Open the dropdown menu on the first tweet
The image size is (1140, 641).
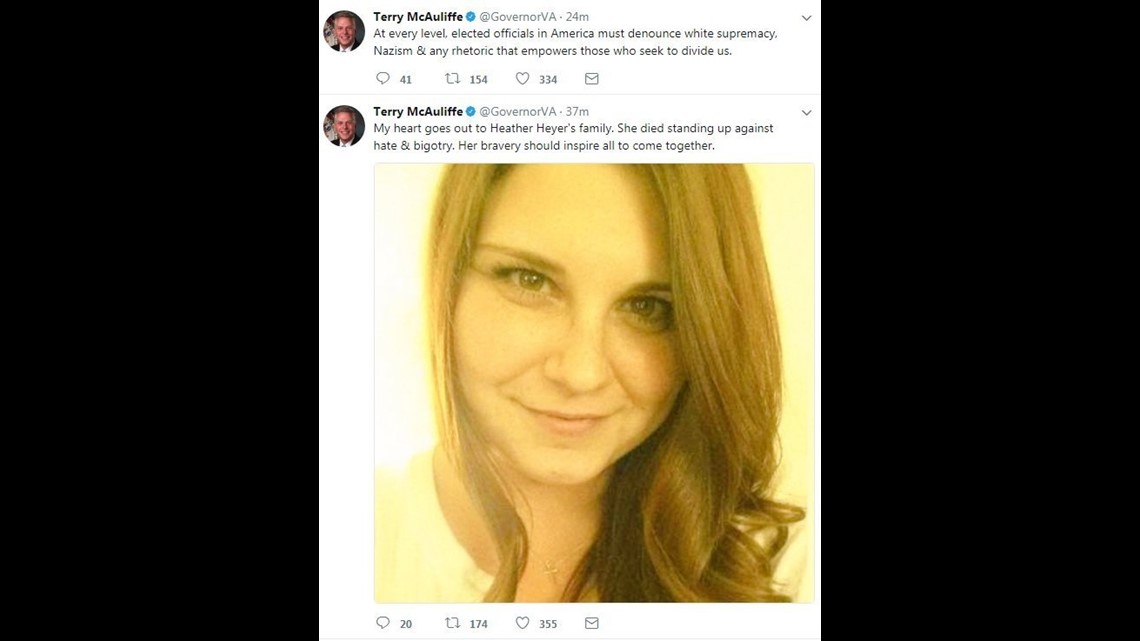pyautogui.click(x=807, y=17)
